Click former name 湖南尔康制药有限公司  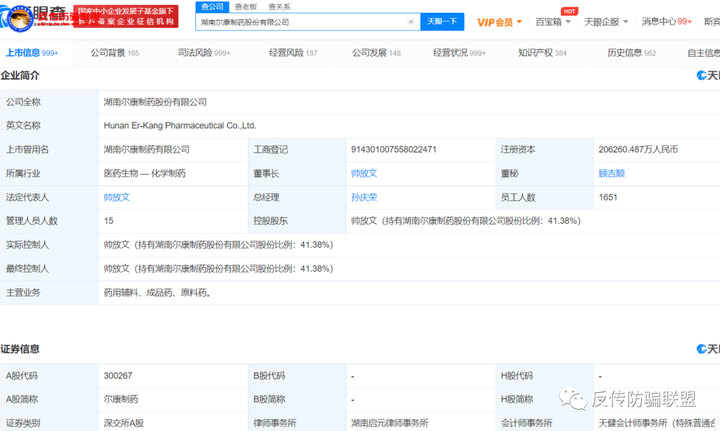(146, 150)
